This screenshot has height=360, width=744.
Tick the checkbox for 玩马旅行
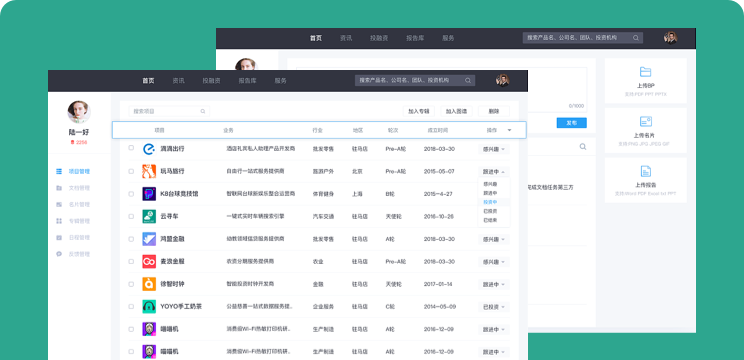(x=131, y=171)
